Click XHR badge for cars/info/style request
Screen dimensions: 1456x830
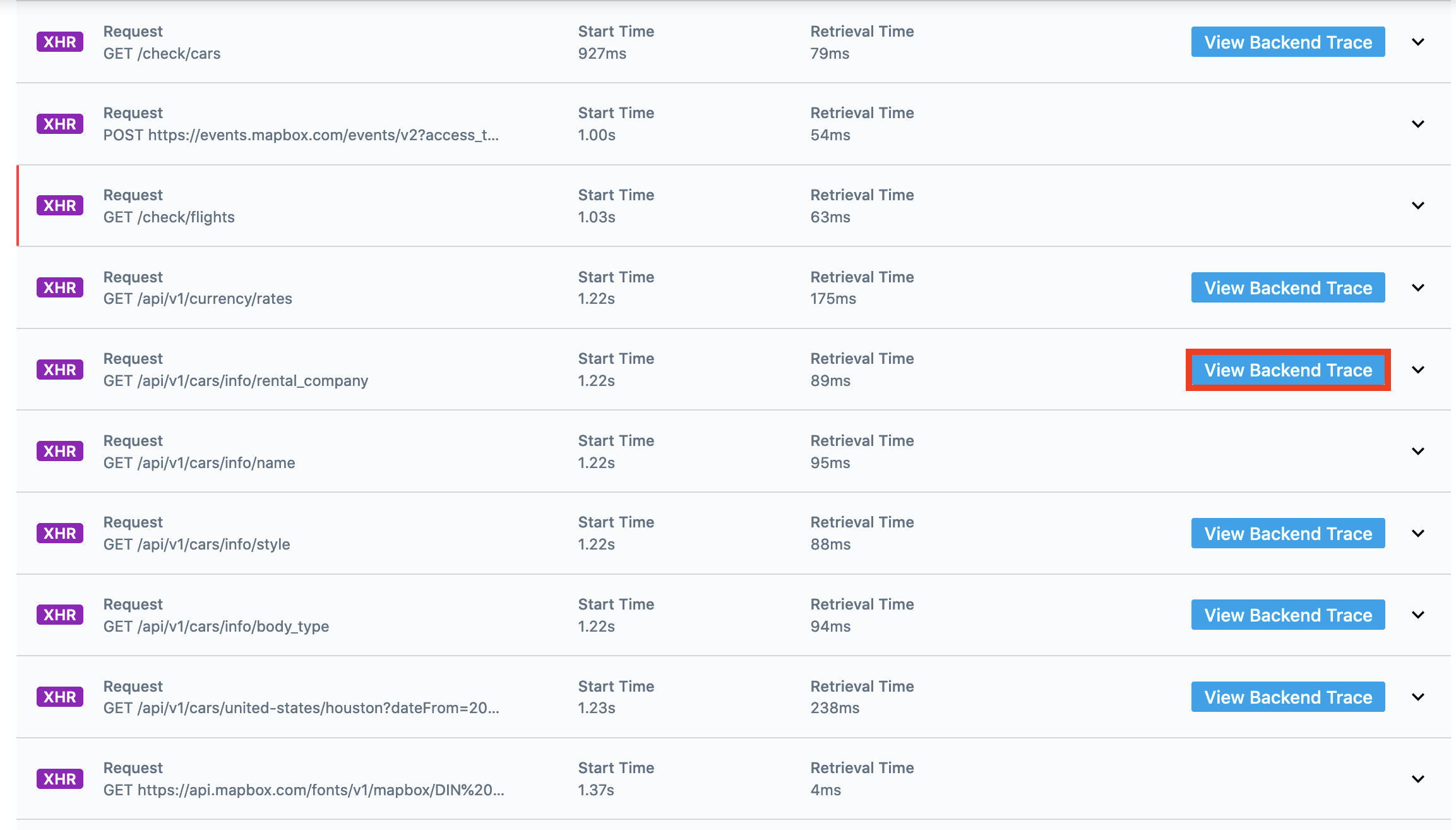60,534
